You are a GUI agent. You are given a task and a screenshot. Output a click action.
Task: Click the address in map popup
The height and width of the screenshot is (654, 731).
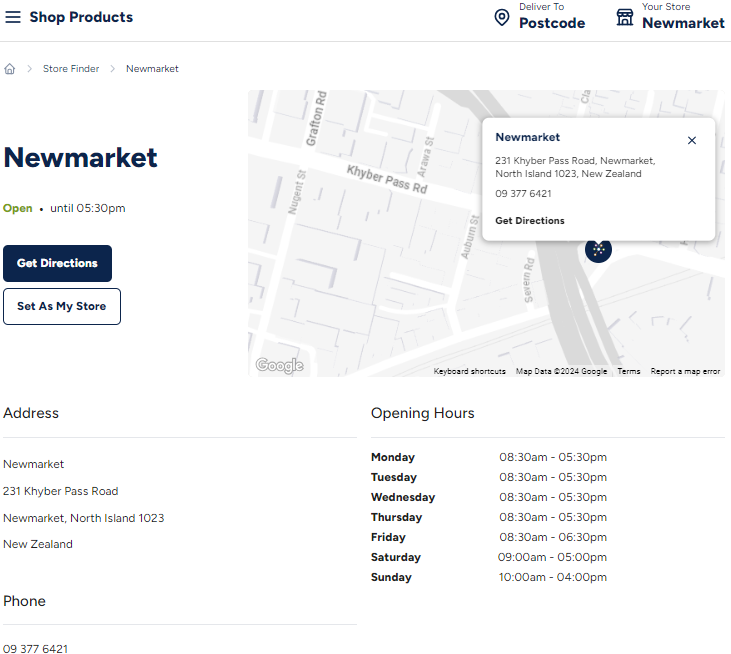pyautogui.click(x=575, y=167)
